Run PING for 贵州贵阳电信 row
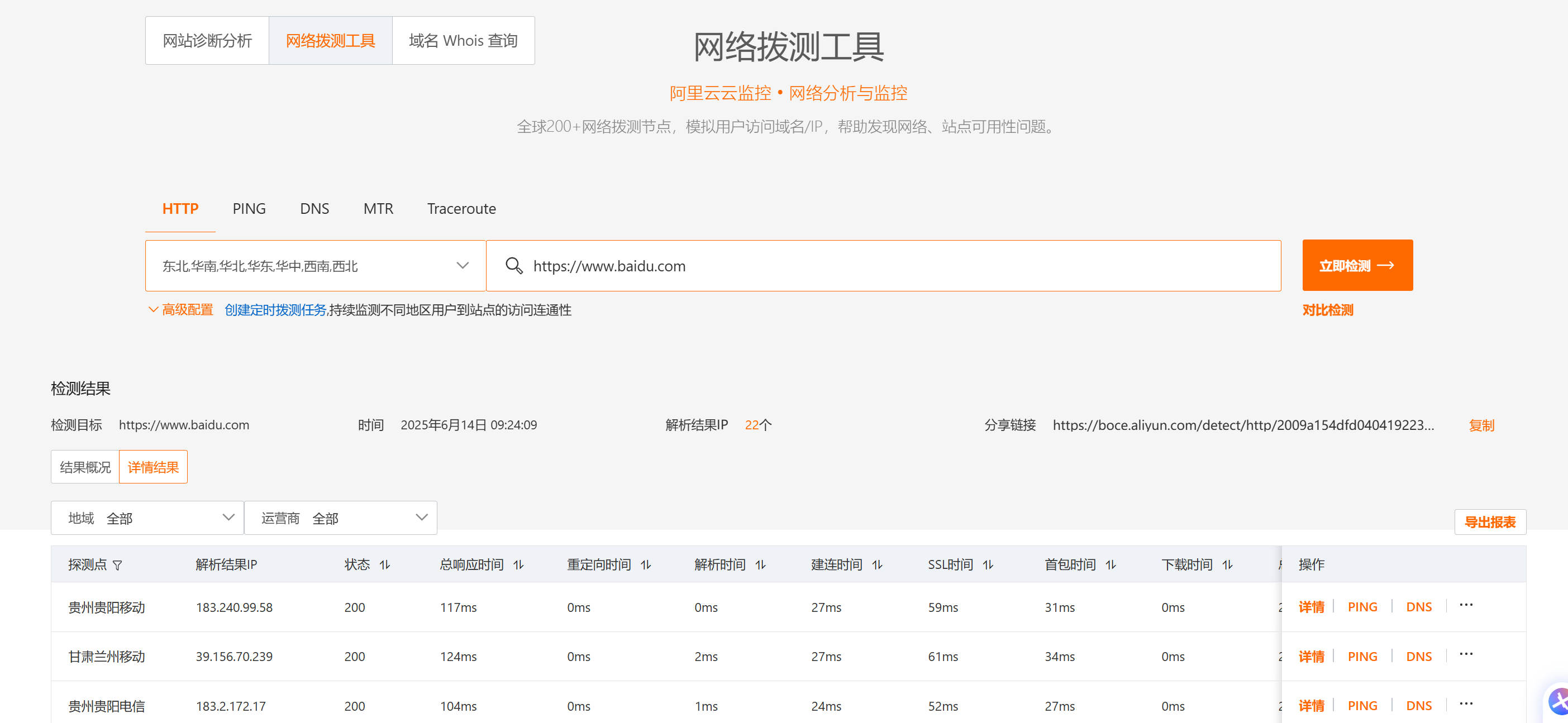This screenshot has height=723, width=1568. pos(1362,705)
